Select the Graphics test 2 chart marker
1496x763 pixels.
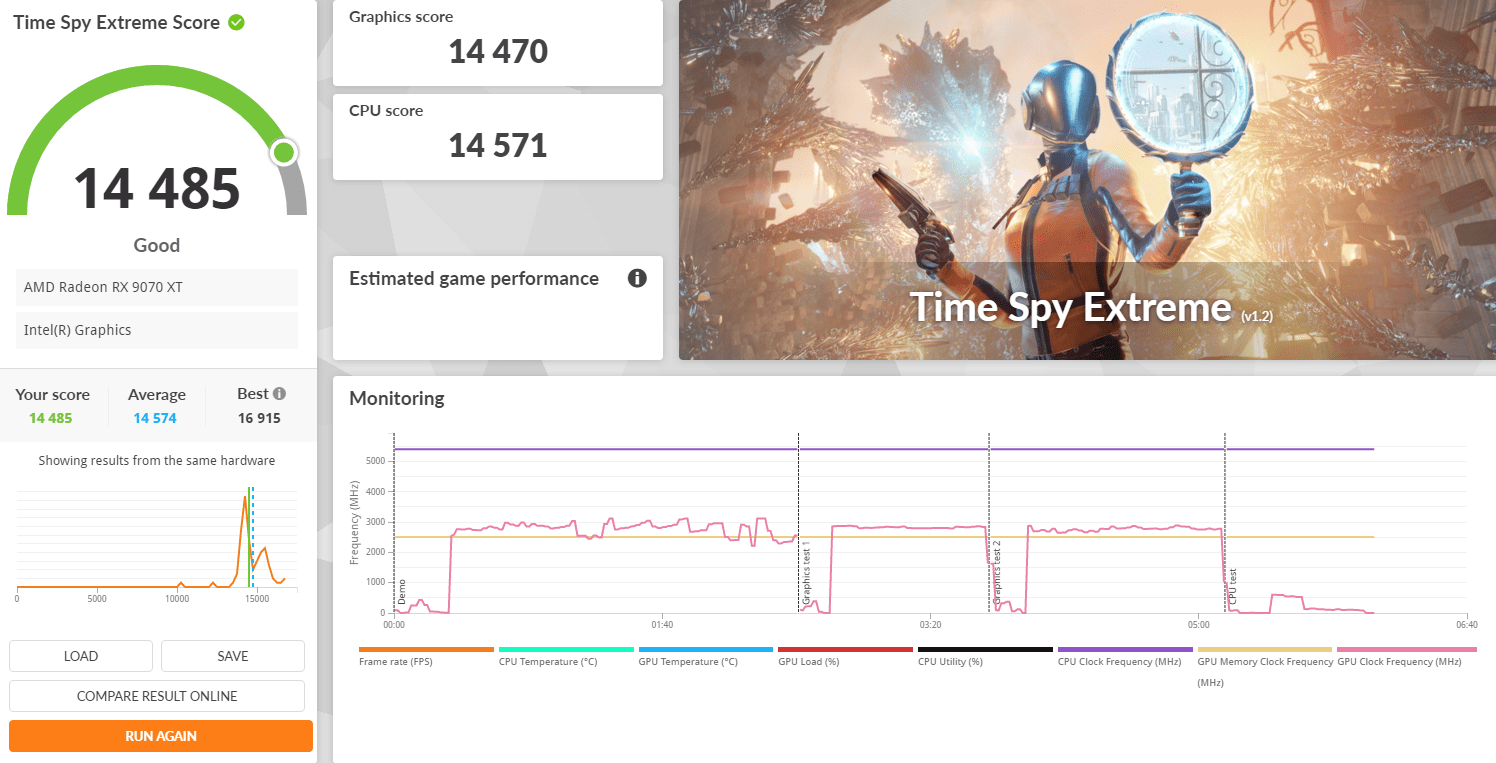[996, 574]
